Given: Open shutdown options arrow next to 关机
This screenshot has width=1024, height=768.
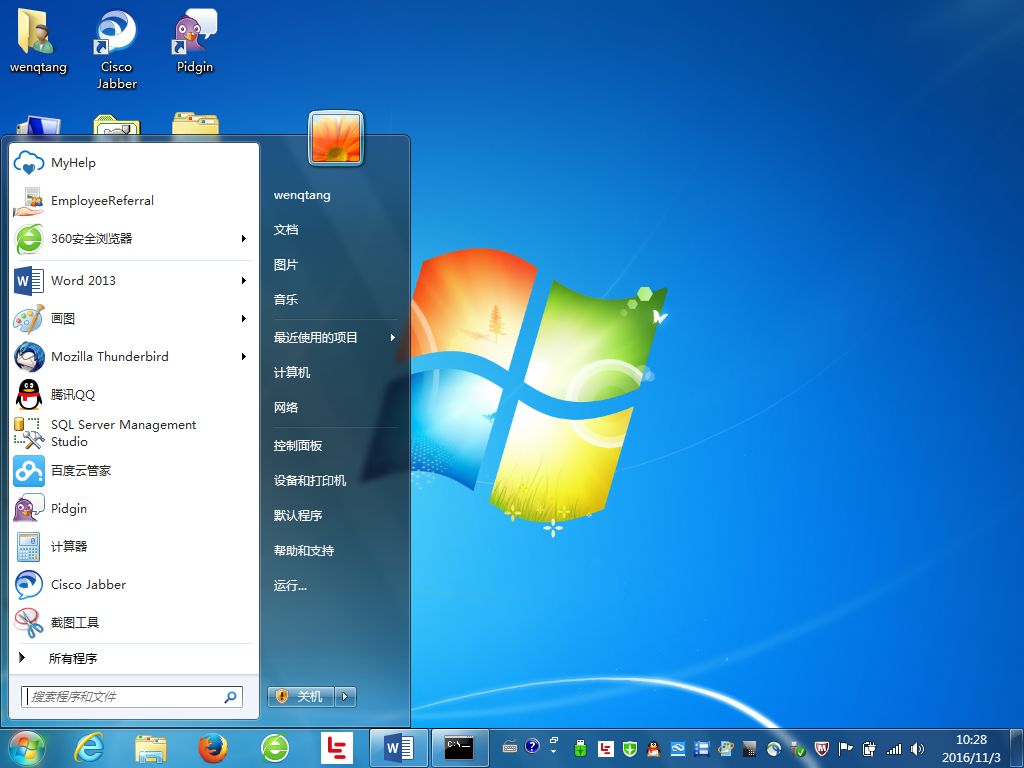Looking at the screenshot, I should 345,696.
